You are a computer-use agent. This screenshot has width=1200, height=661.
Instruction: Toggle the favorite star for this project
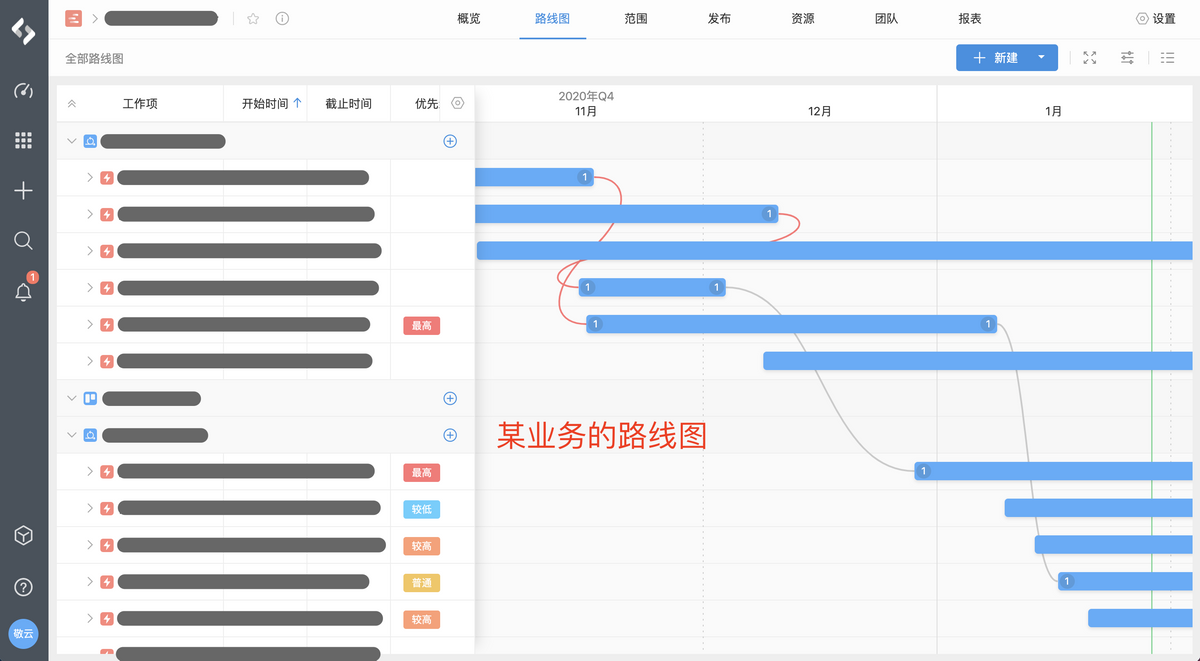pos(255,17)
